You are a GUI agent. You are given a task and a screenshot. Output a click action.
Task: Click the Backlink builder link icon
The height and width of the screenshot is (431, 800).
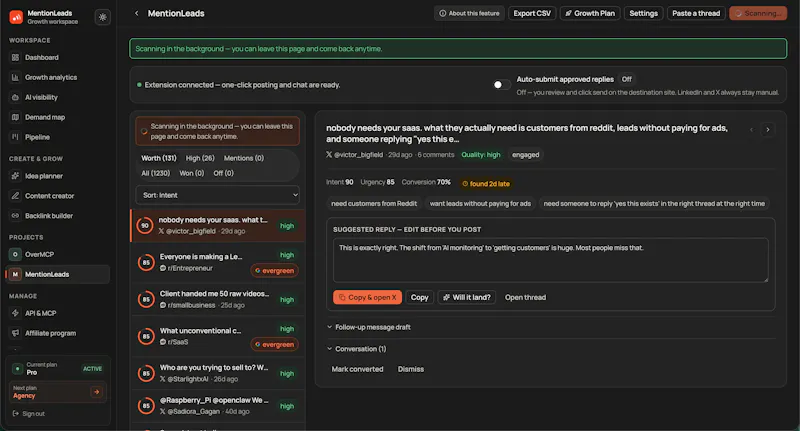15,216
